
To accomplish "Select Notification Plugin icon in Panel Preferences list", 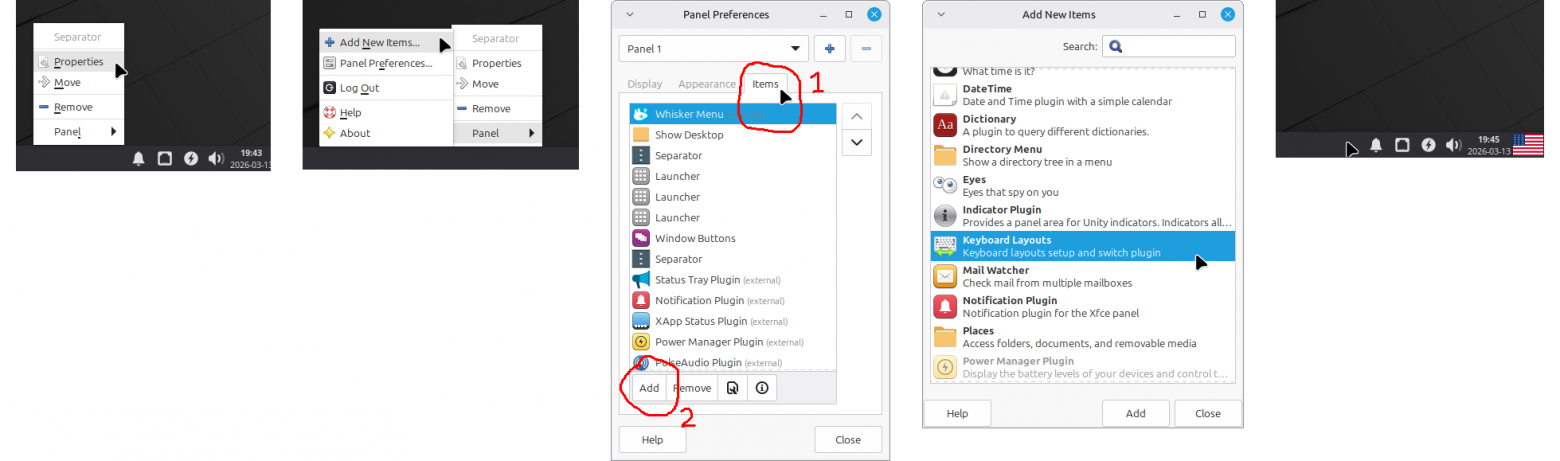I will (641, 300).
